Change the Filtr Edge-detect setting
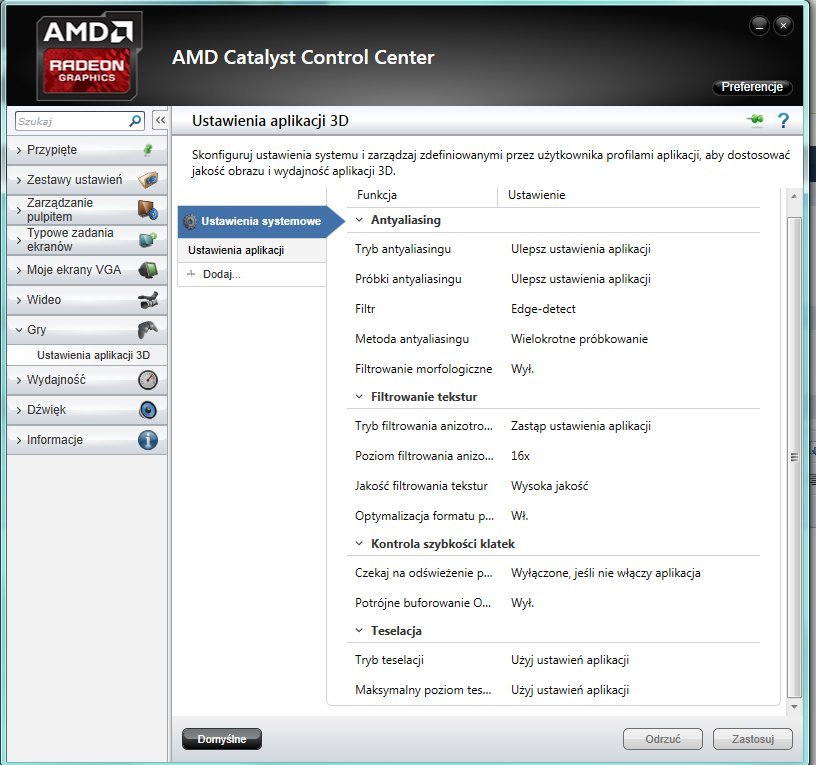This screenshot has width=816, height=765. pyautogui.click(x=543, y=309)
